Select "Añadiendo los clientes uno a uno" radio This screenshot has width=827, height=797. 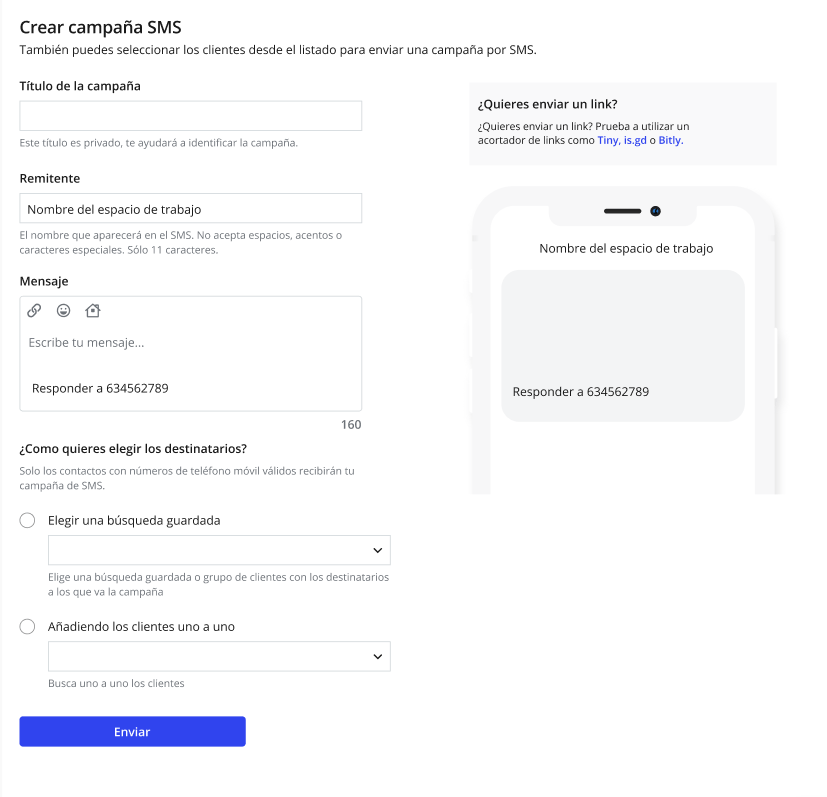[x=28, y=627]
